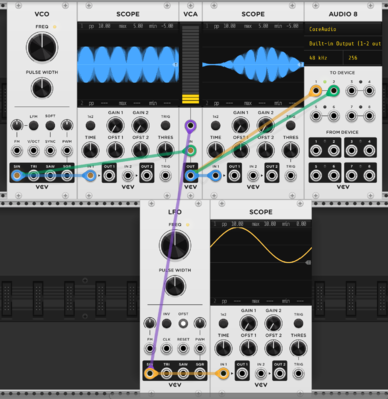Toggle the LFO OFST button
388x399 pixels.
pos(183,323)
